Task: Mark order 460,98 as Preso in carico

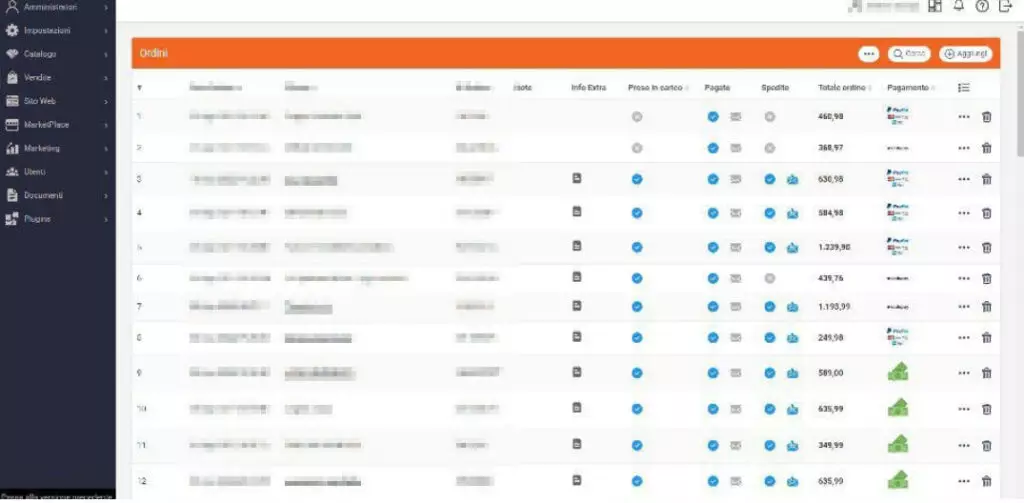Action: [x=637, y=117]
